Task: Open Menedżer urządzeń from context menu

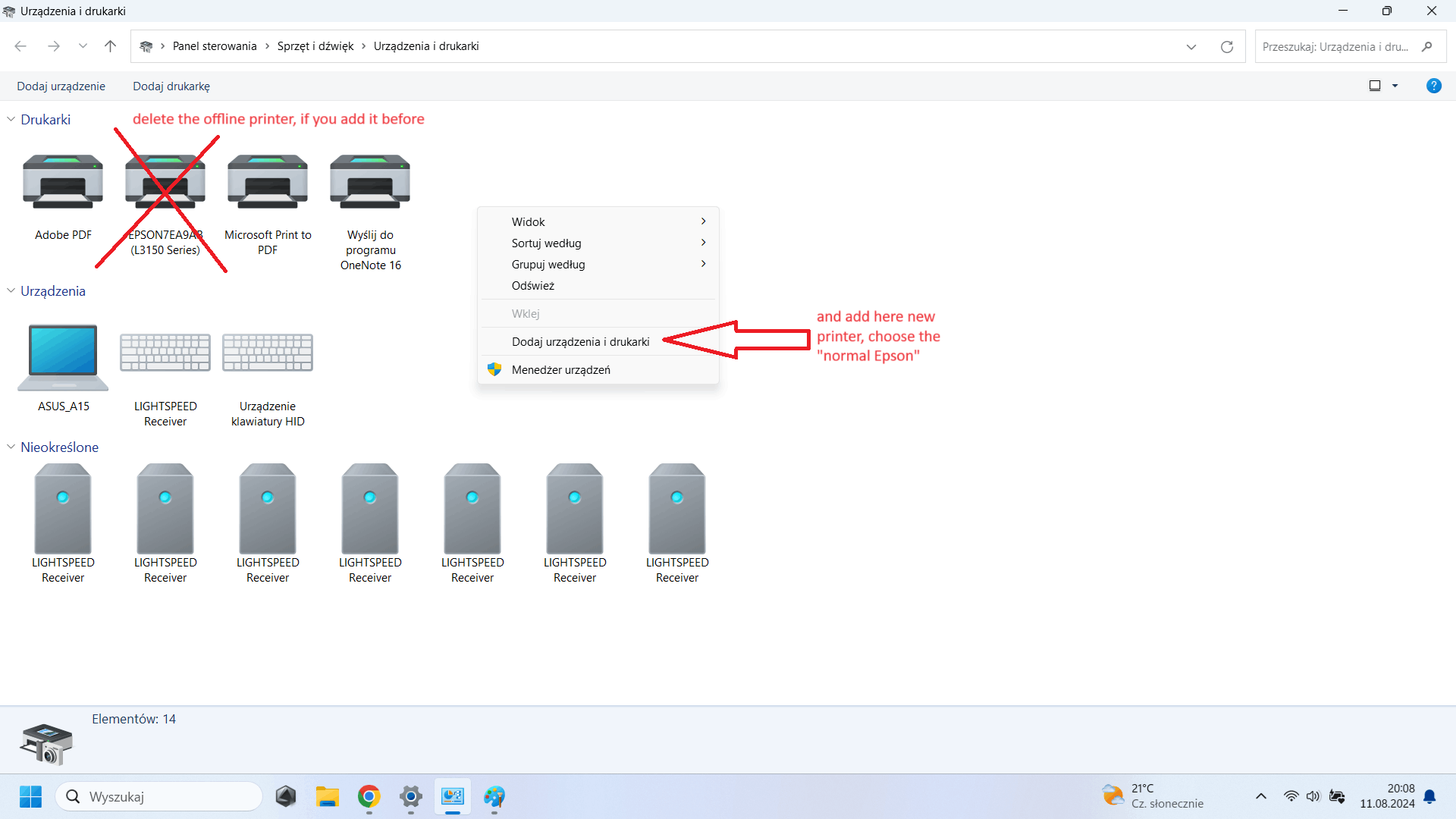Action: (x=560, y=369)
